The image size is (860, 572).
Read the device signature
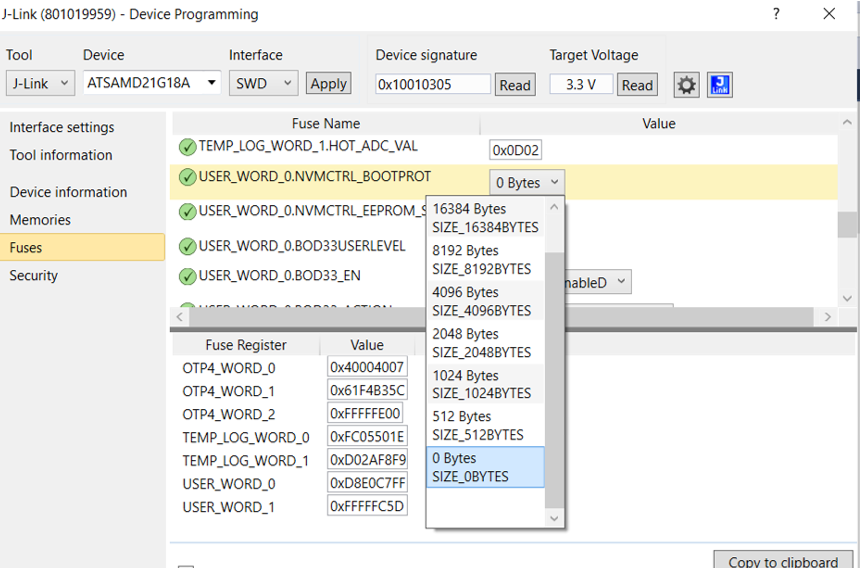click(x=515, y=85)
